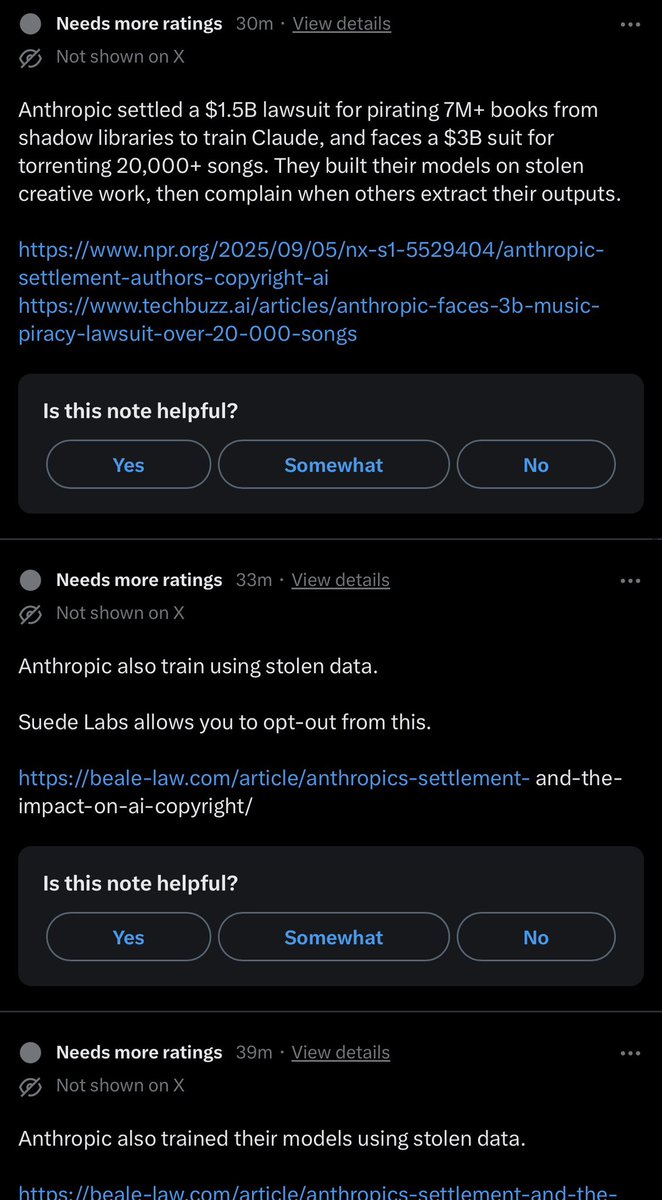Screen dimensions: 662x1200
Task: Click the hidden-eye icon on the second note
Action: [x=32, y=613]
